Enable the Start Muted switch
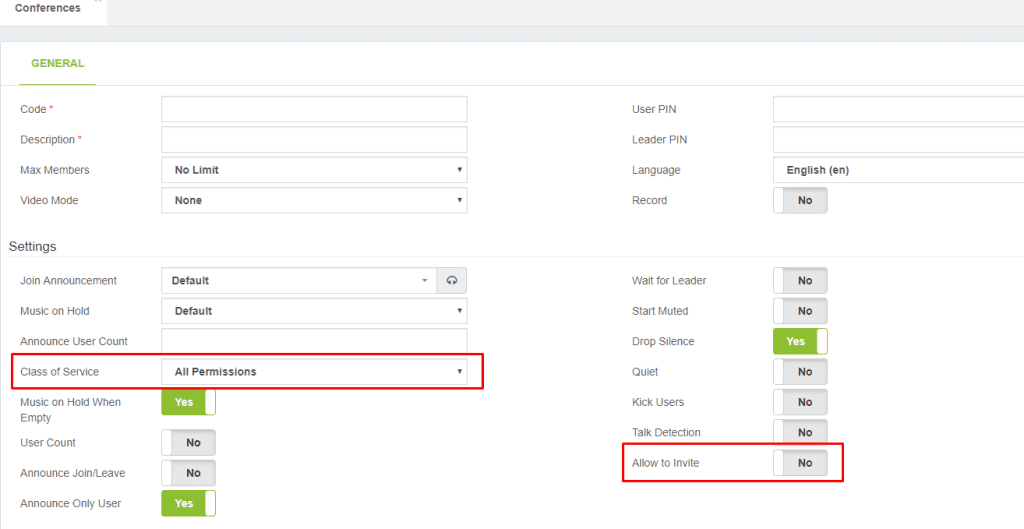 coord(800,311)
